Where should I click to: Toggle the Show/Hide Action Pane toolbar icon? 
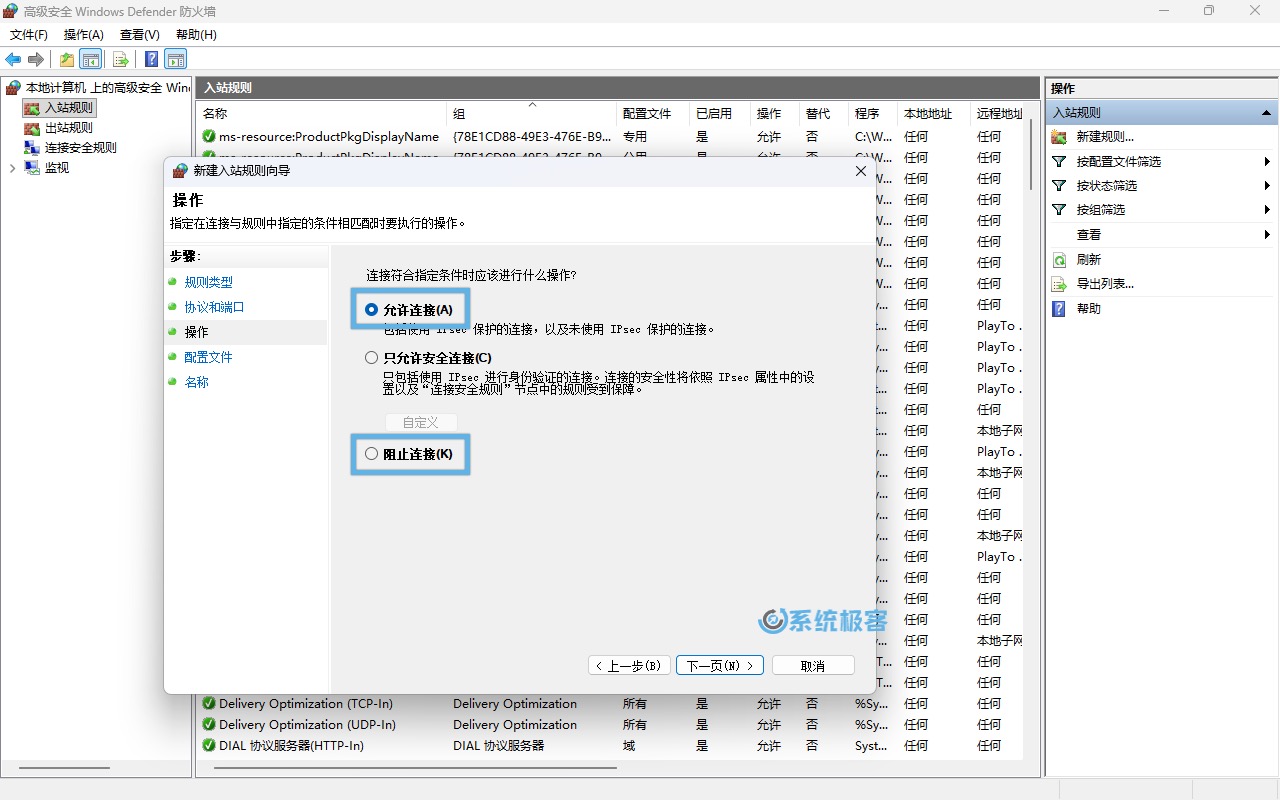click(x=176, y=60)
